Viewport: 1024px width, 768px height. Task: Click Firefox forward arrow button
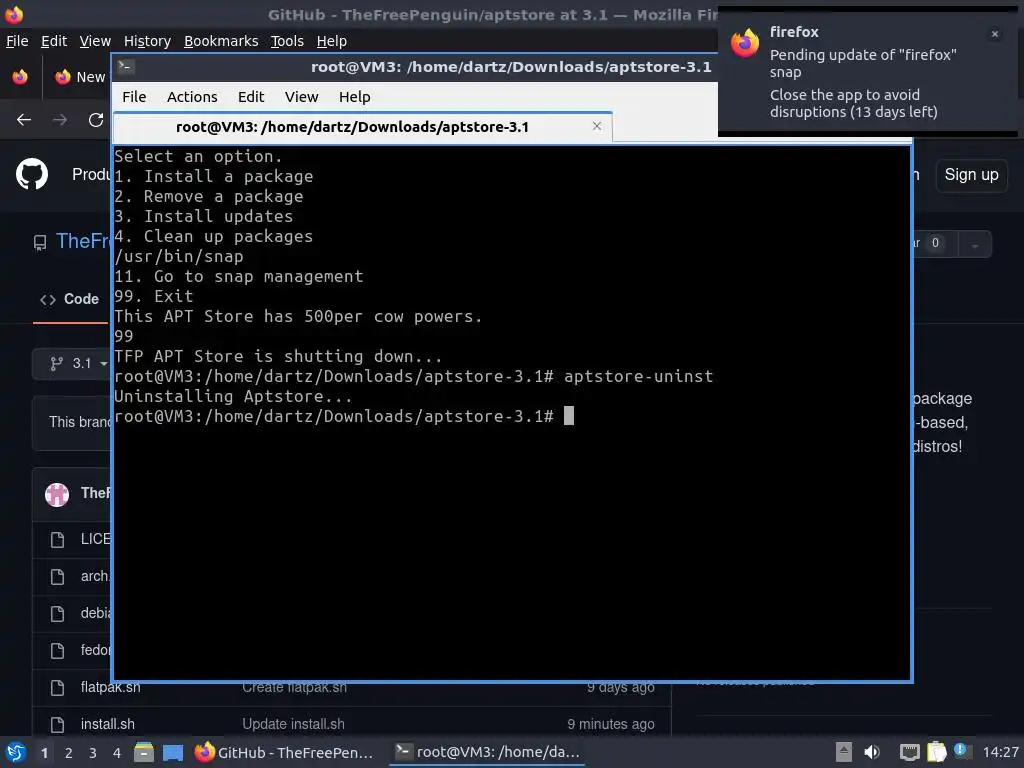60,120
